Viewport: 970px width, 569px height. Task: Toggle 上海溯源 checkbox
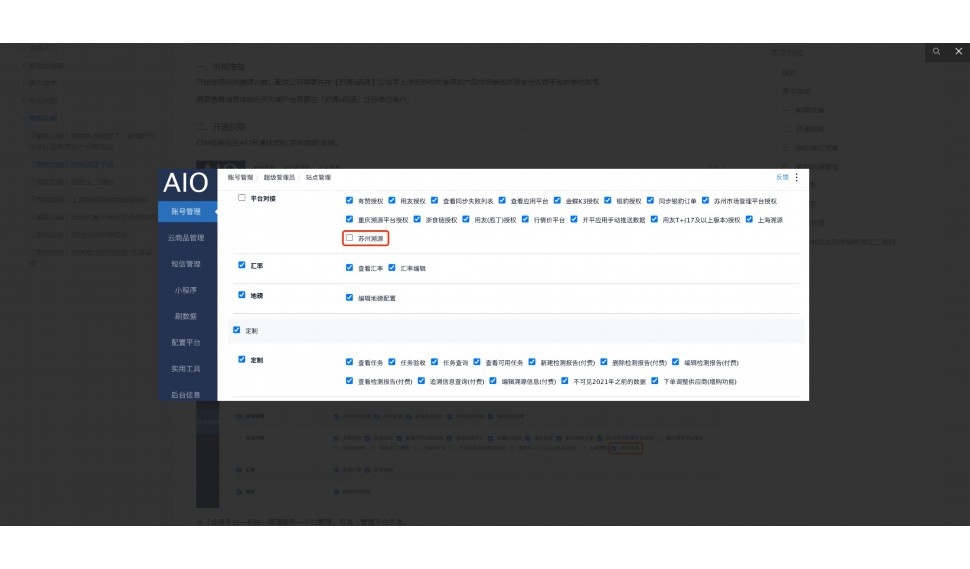749,219
